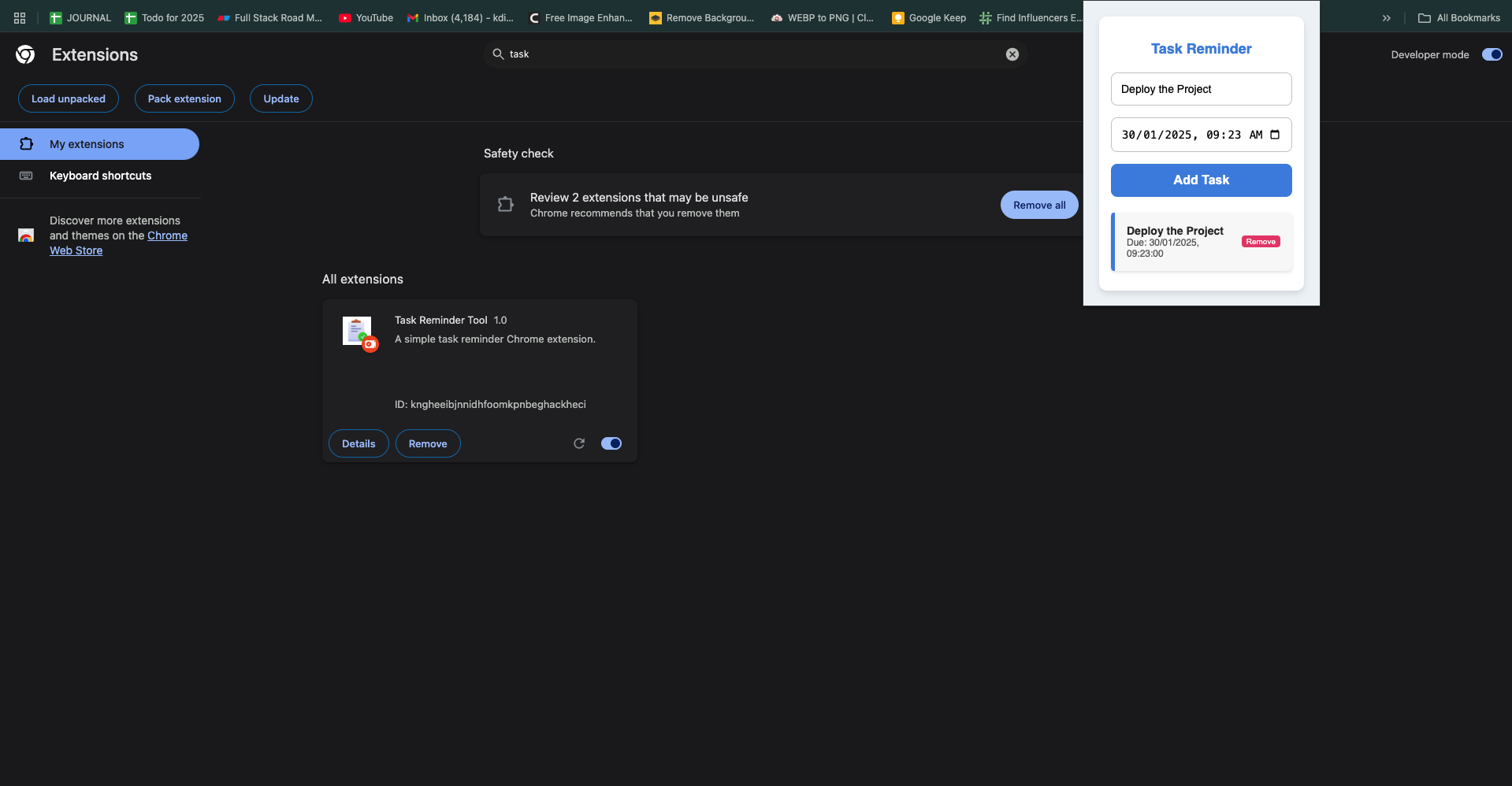Viewport: 1512px width, 786px height.
Task: Open the Gmail Inbox bookmark
Action: [x=460, y=17]
